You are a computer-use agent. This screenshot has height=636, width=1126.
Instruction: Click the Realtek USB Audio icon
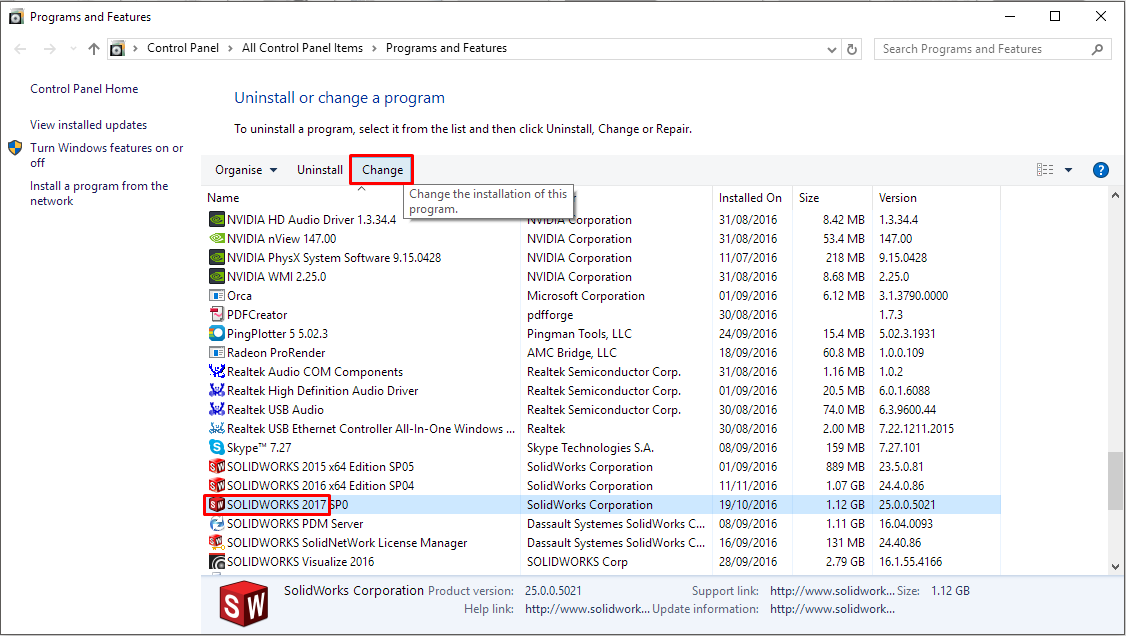[216, 410]
